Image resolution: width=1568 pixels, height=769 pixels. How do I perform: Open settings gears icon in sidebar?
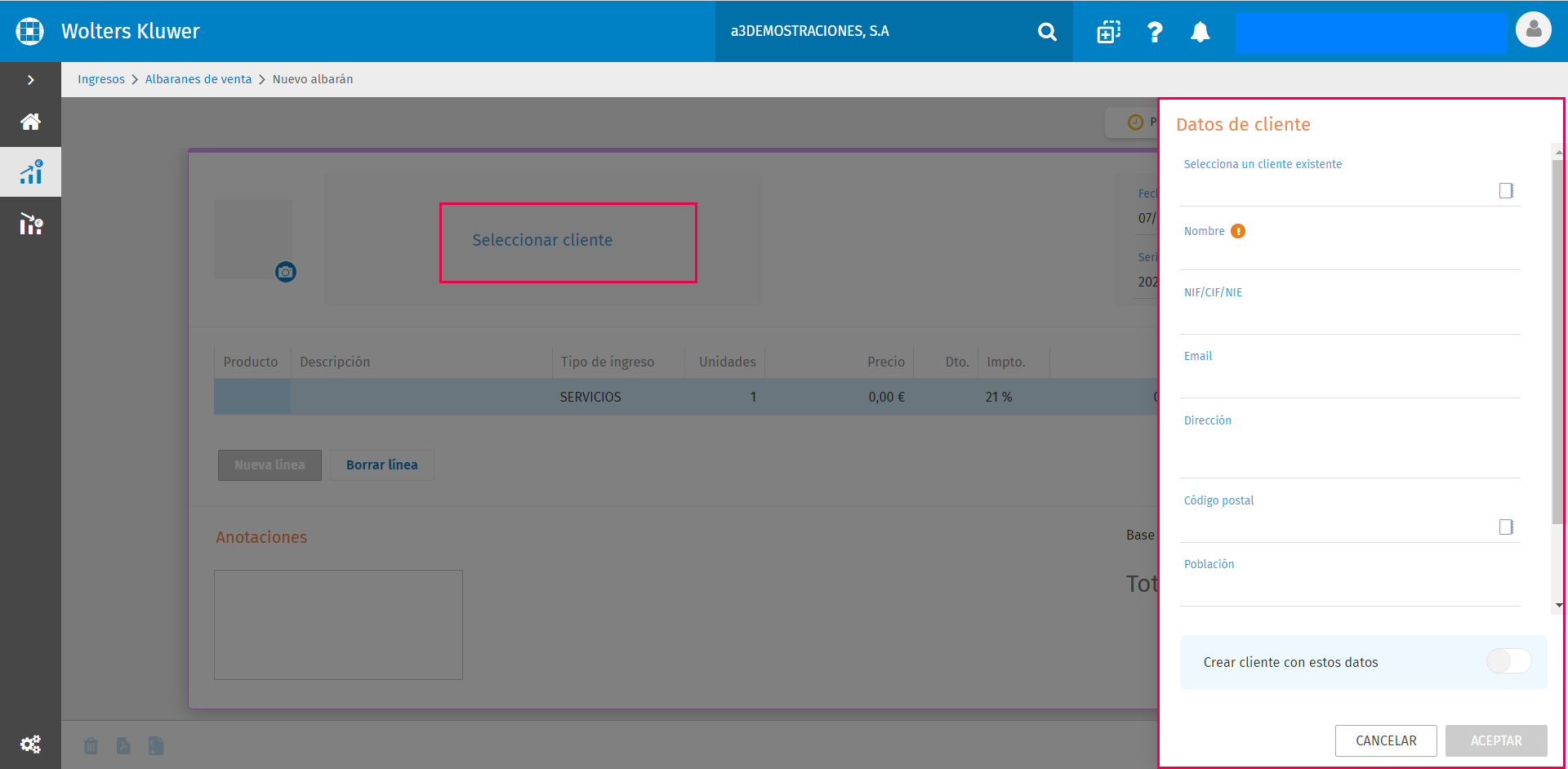pos(30,744)
